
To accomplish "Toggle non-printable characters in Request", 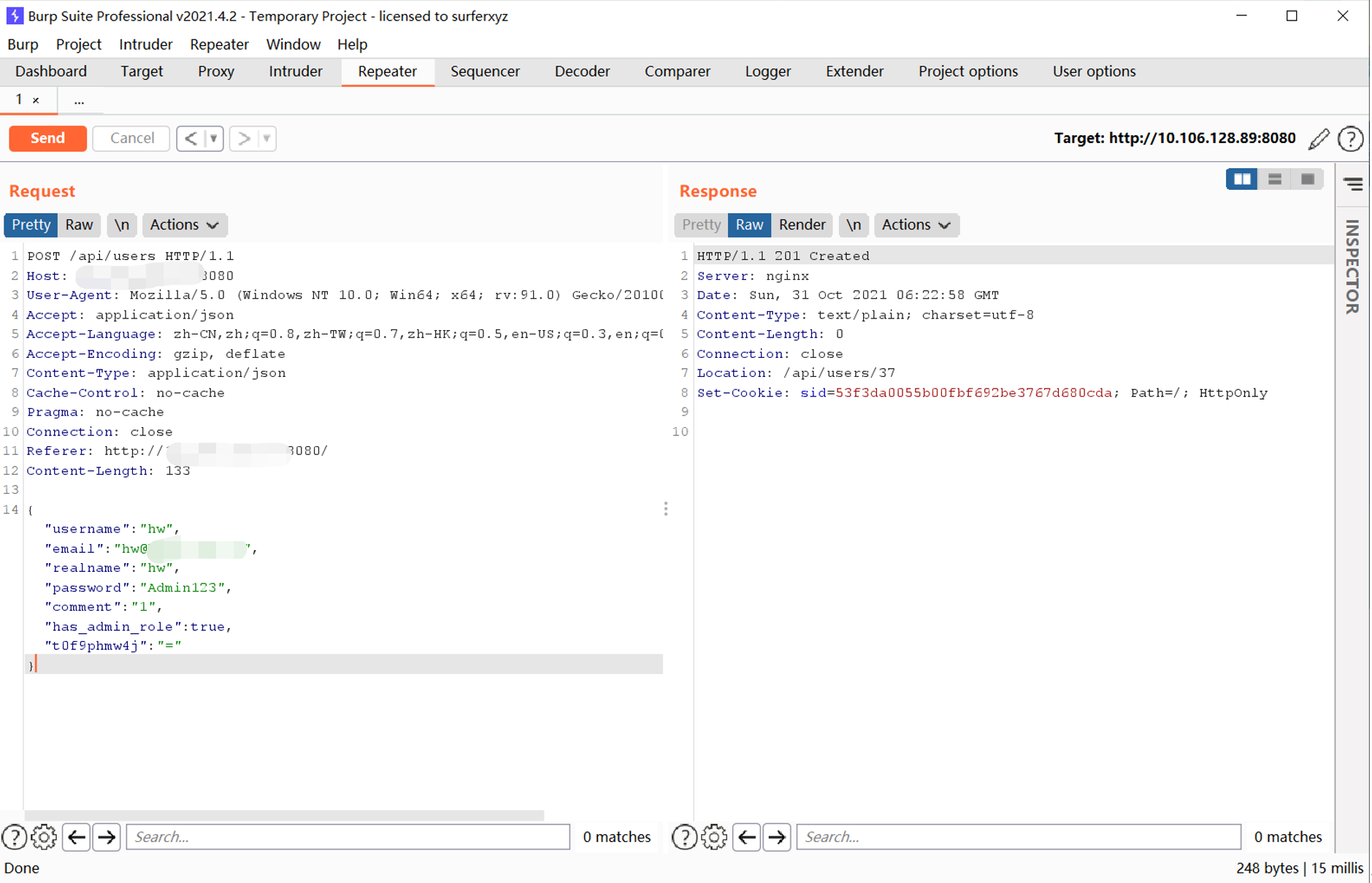I will 122,225.
